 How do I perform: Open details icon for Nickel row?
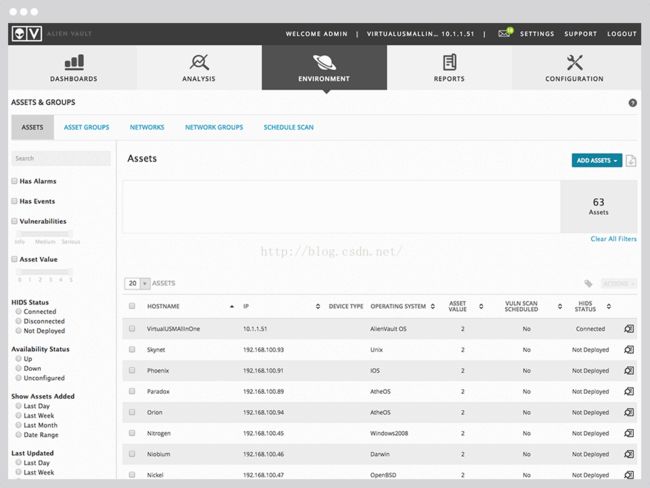tap(629, 475)
